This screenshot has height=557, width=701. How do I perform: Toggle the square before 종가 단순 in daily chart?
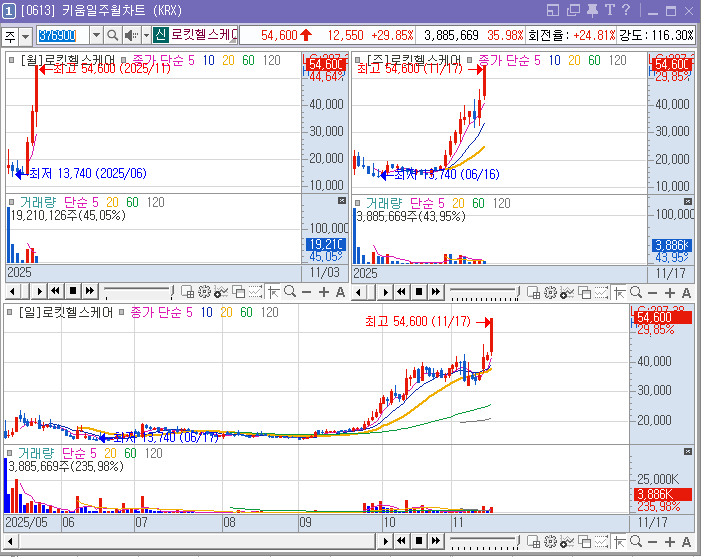tap(121, 312)
